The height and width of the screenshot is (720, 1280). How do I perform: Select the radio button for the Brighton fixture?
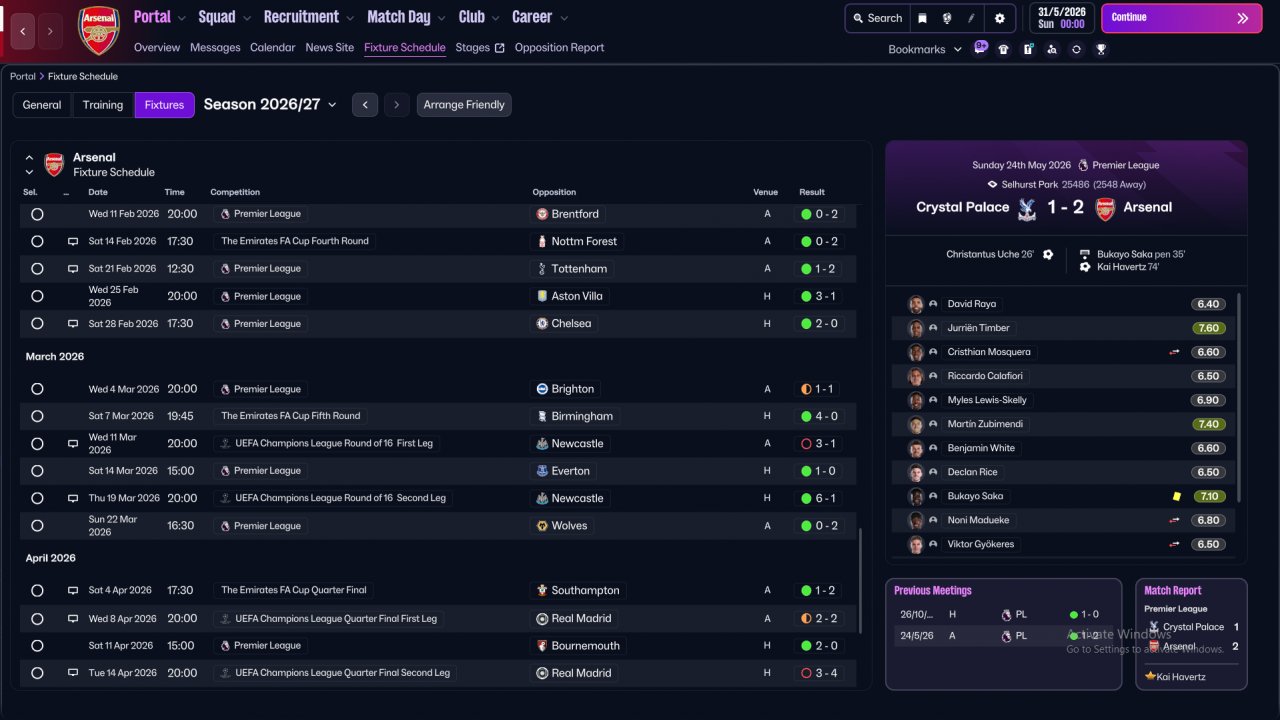click(37, 389)
